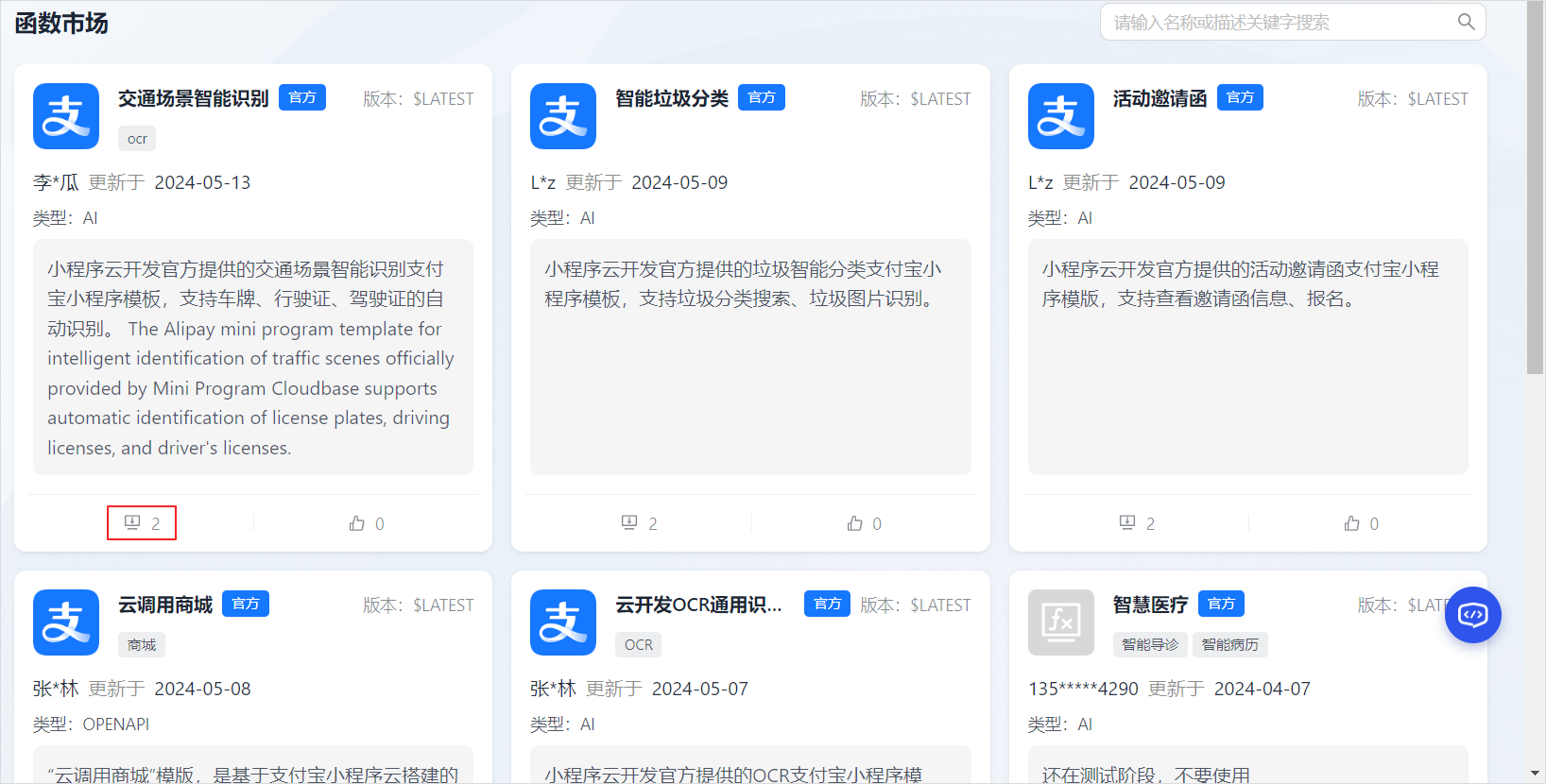Like the 智能垃圾分类 card

coord(855,522)
